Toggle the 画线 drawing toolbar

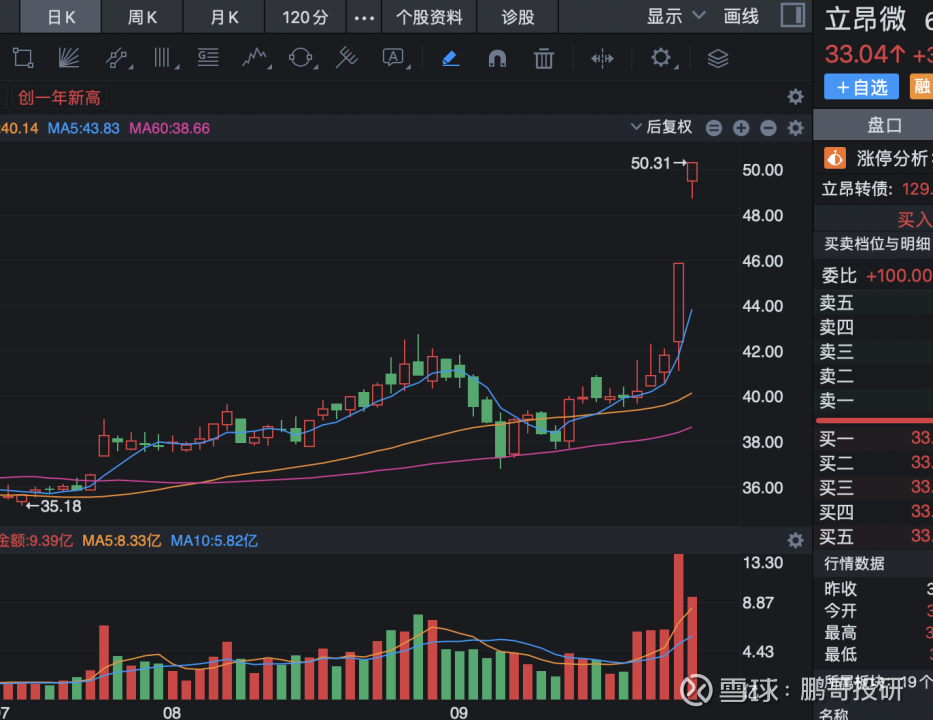pyautogui.click(x=741, y=17)
